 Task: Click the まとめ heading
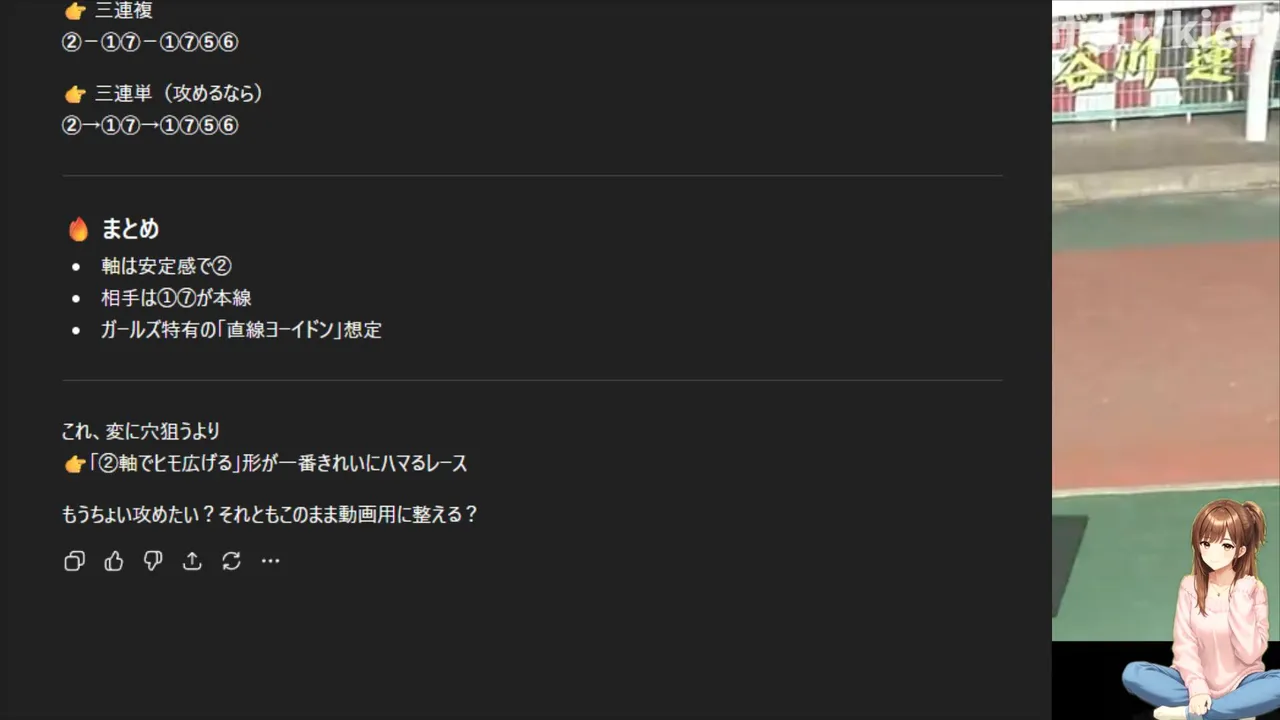coord(130,229)
